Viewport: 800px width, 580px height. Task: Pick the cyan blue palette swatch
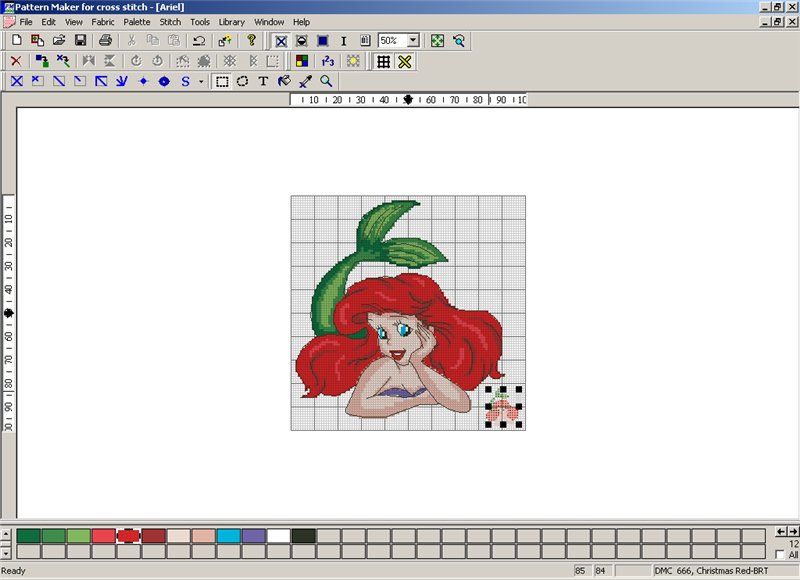229,536
